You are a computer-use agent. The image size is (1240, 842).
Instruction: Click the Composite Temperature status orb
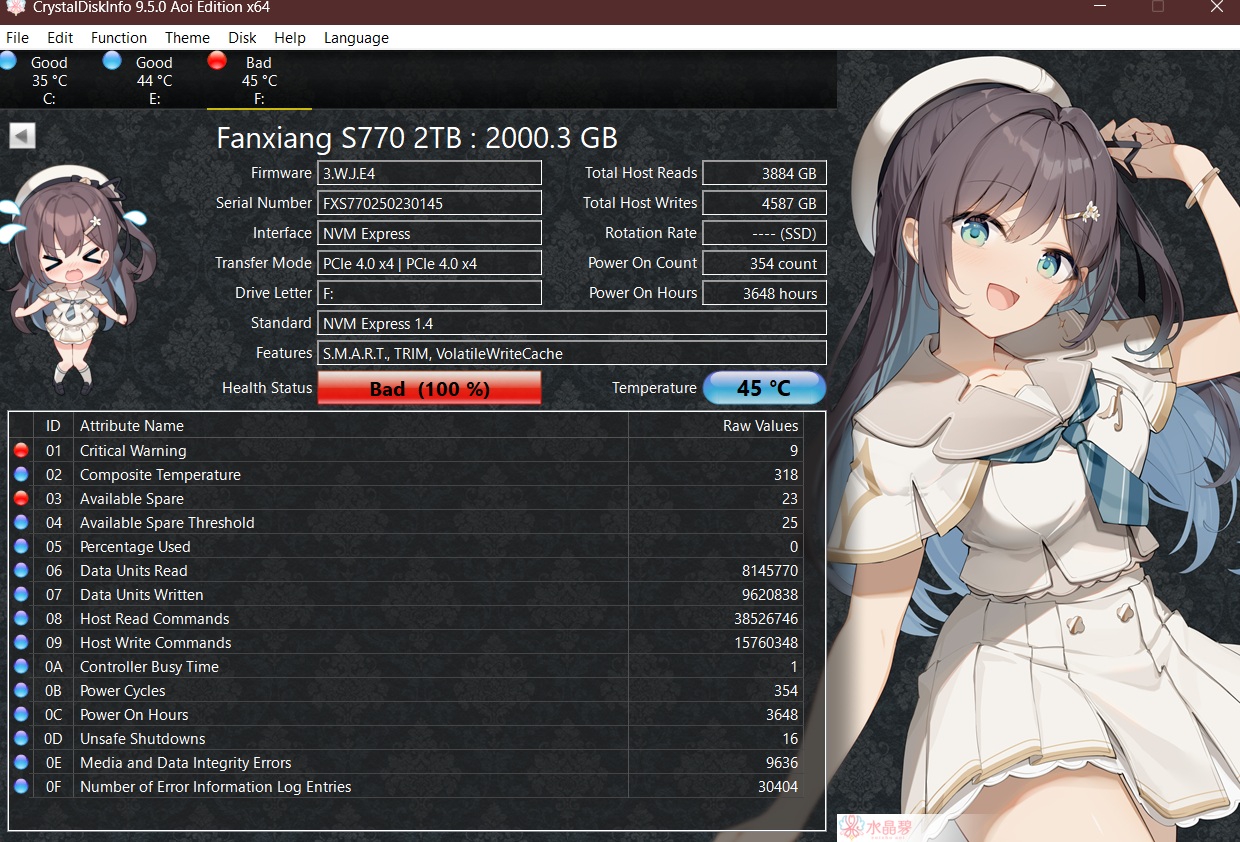coord(21,475)
